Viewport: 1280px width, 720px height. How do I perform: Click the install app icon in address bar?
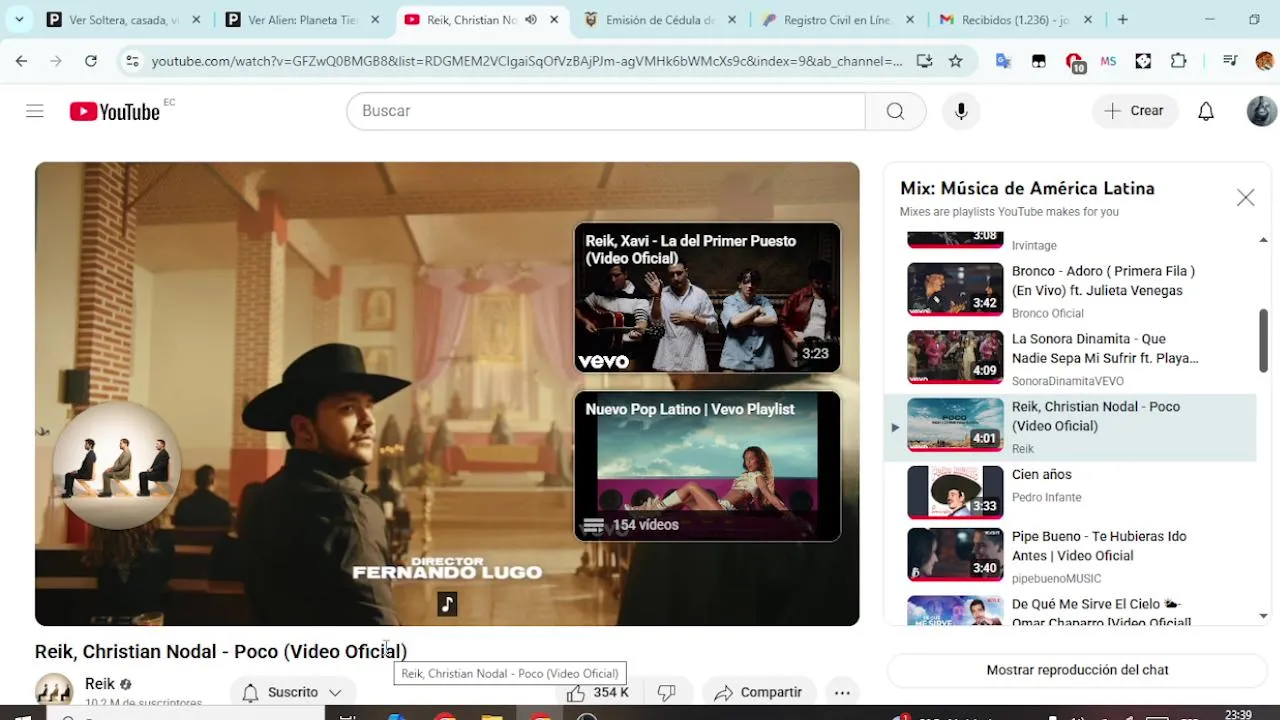(x=925, y=61)
